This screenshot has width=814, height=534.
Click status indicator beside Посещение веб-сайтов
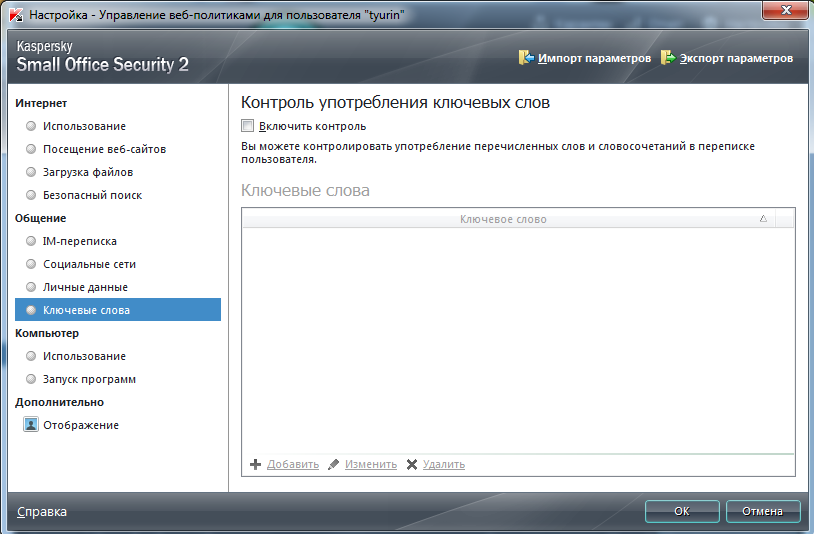coord(31,149)
